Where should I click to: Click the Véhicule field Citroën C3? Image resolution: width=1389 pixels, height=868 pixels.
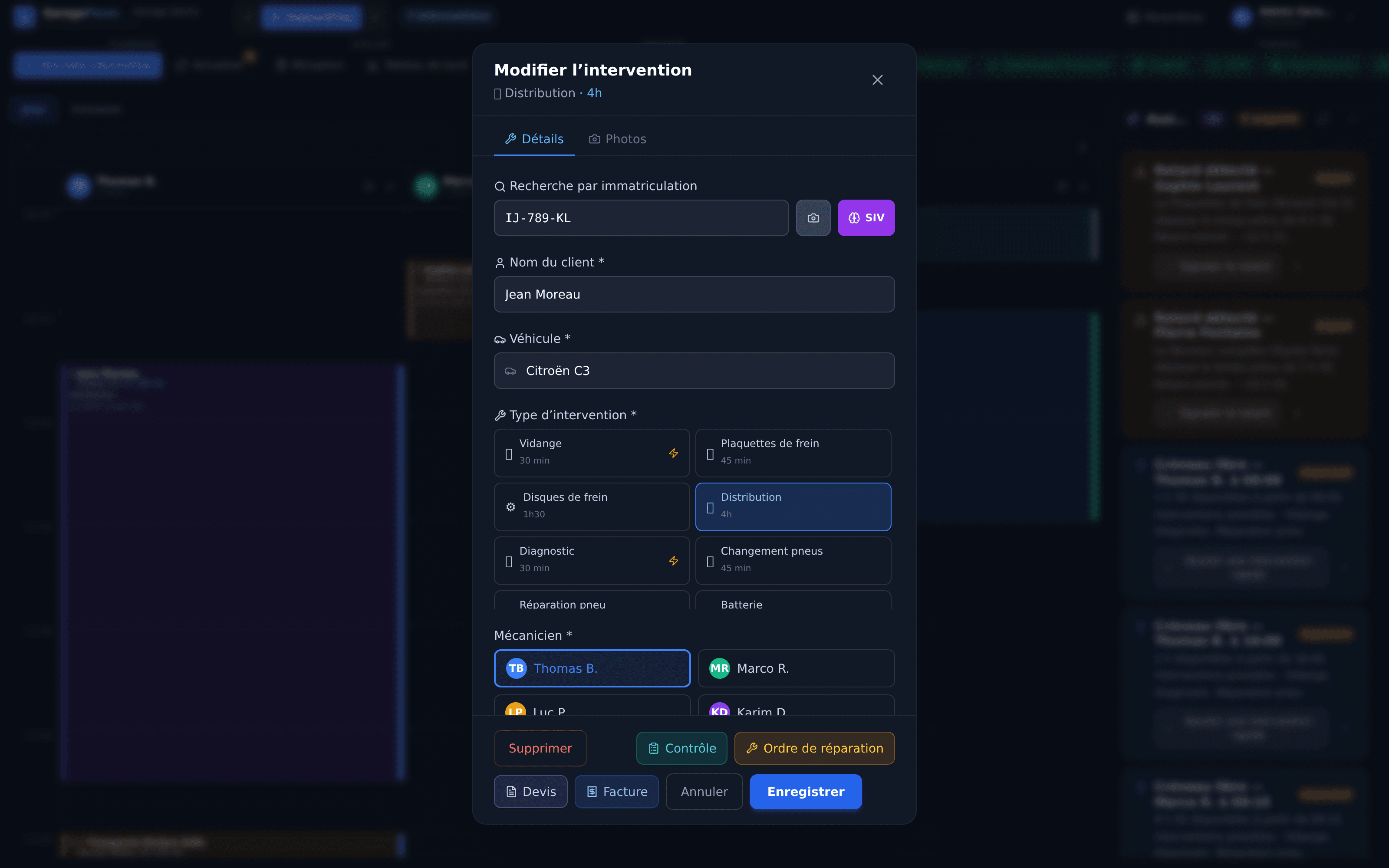pyautogui.click(x=694, y=370)
